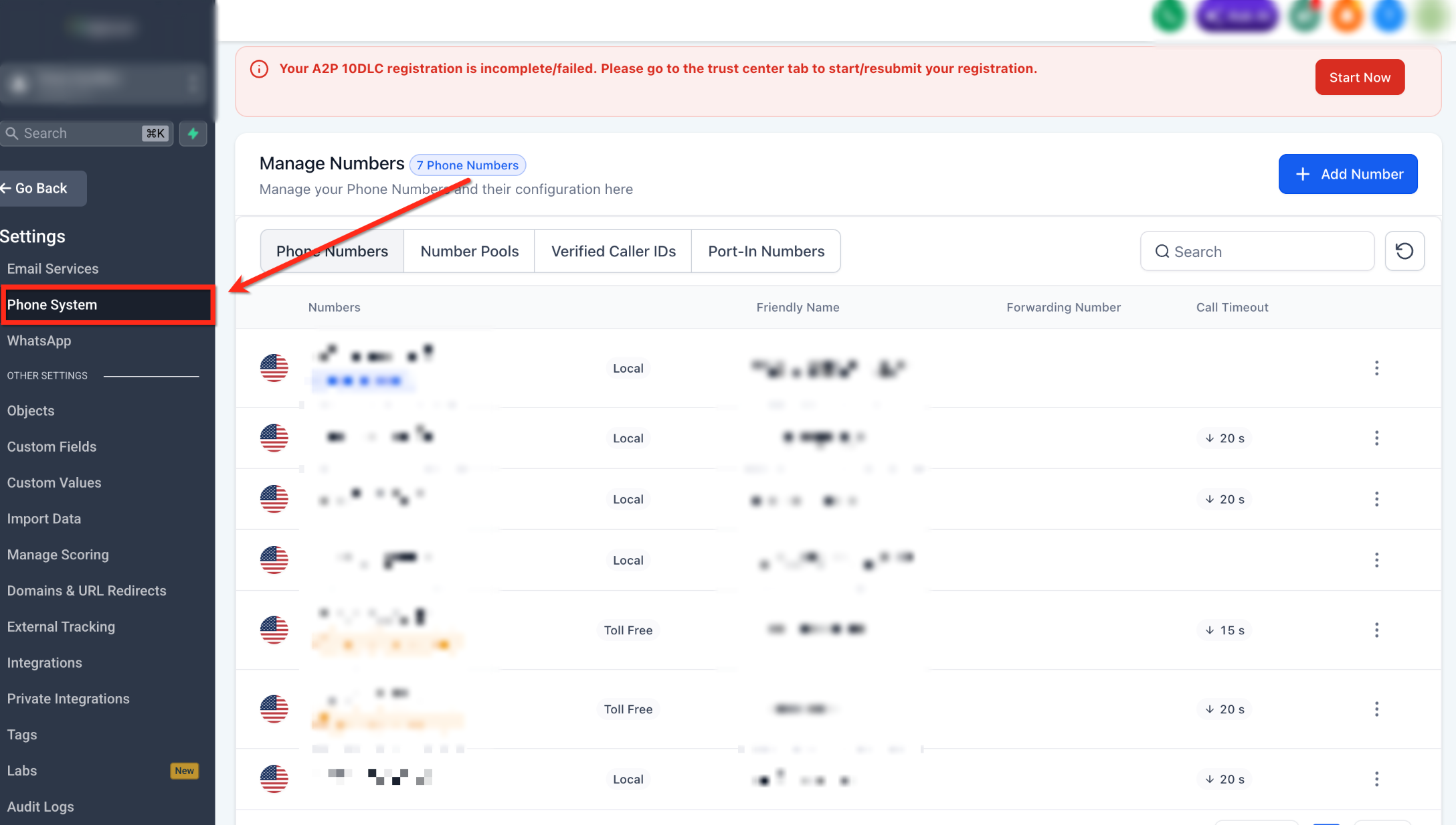Open Manage Scoring settings
The image size is (1456, 825).
(x=58, y=555)
